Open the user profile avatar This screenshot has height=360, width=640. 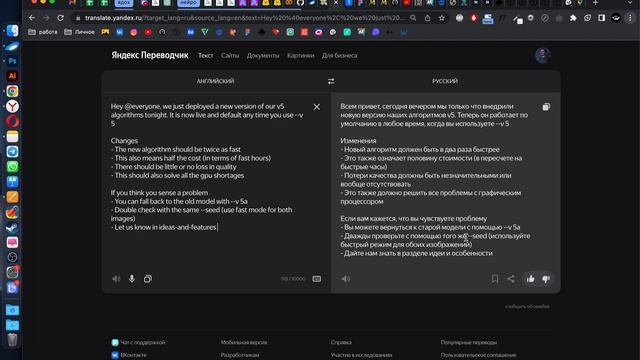tap(542, 56)
